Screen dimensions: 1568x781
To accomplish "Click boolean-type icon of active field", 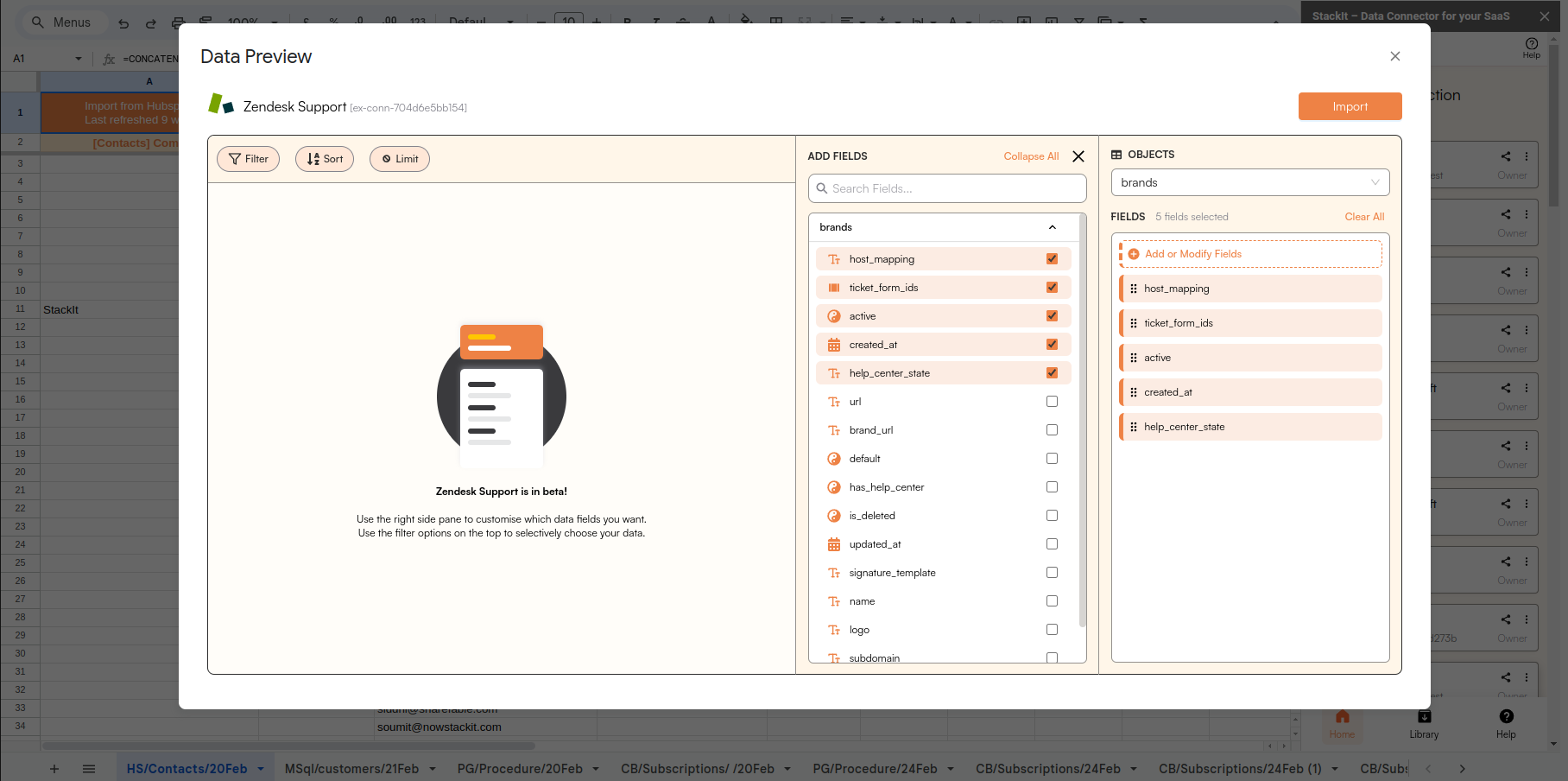I will [834, 316].
